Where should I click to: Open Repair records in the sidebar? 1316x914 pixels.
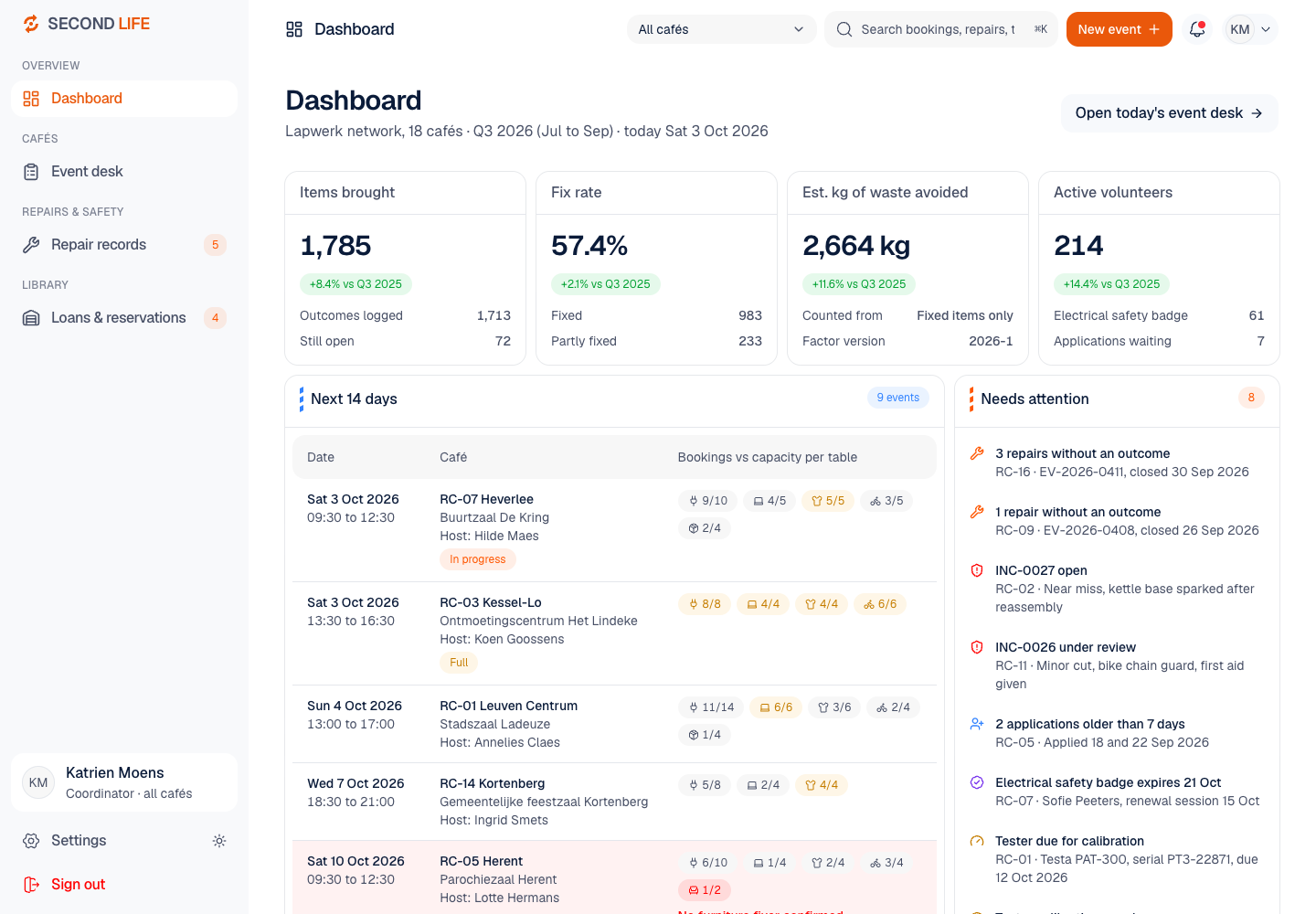pyautogui.click(x=124, y=245)
